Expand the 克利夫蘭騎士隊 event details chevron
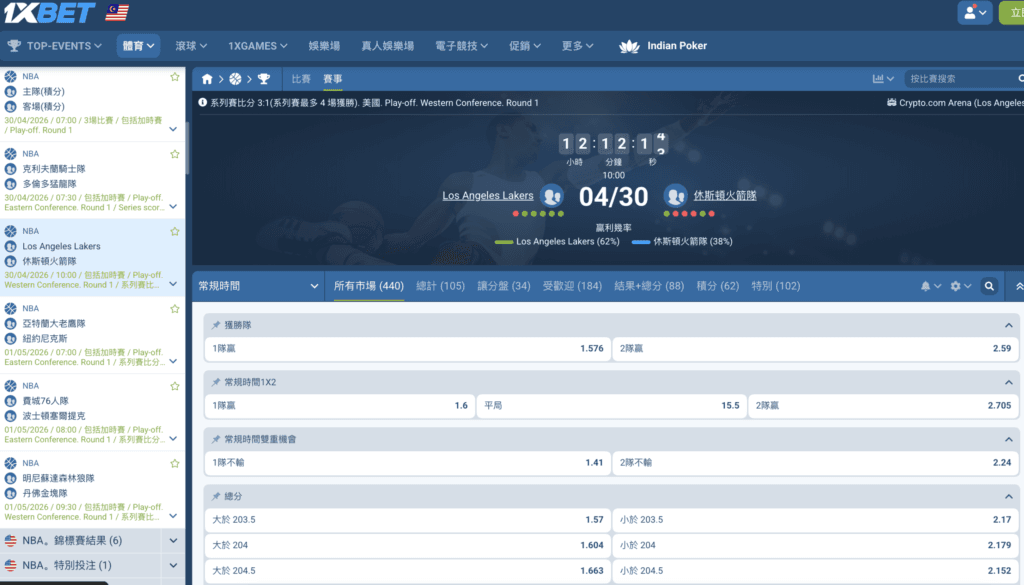Viewport: 1024px width, 585px height. coord(173,207)
